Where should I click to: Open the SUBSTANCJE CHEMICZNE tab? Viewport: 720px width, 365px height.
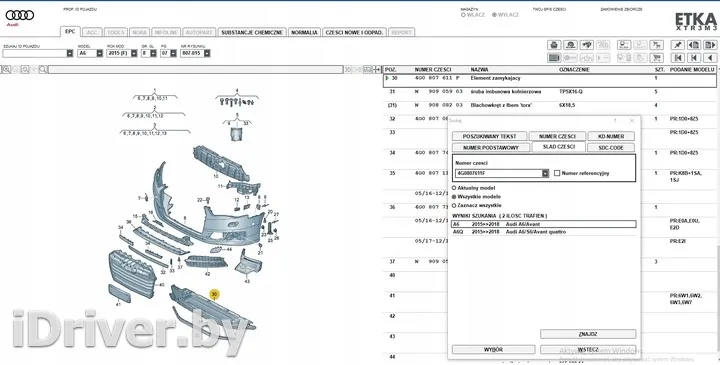252,33
